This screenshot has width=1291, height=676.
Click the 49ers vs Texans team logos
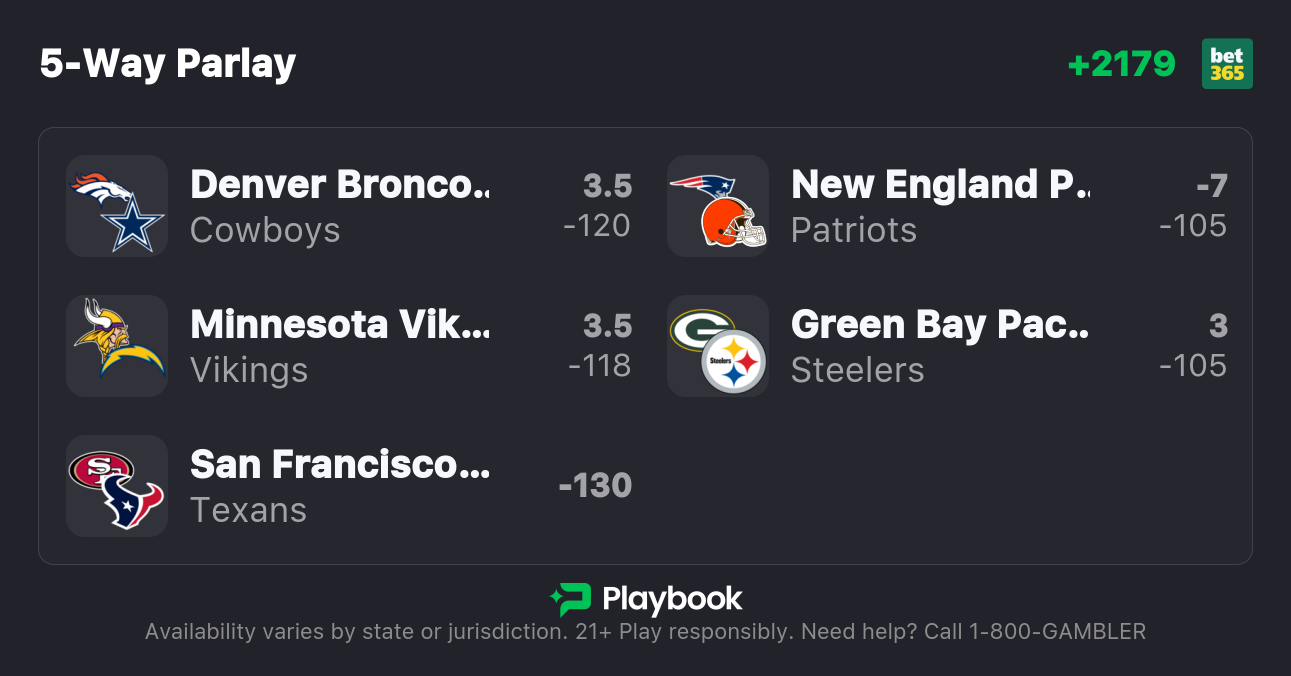pos(116,486)
